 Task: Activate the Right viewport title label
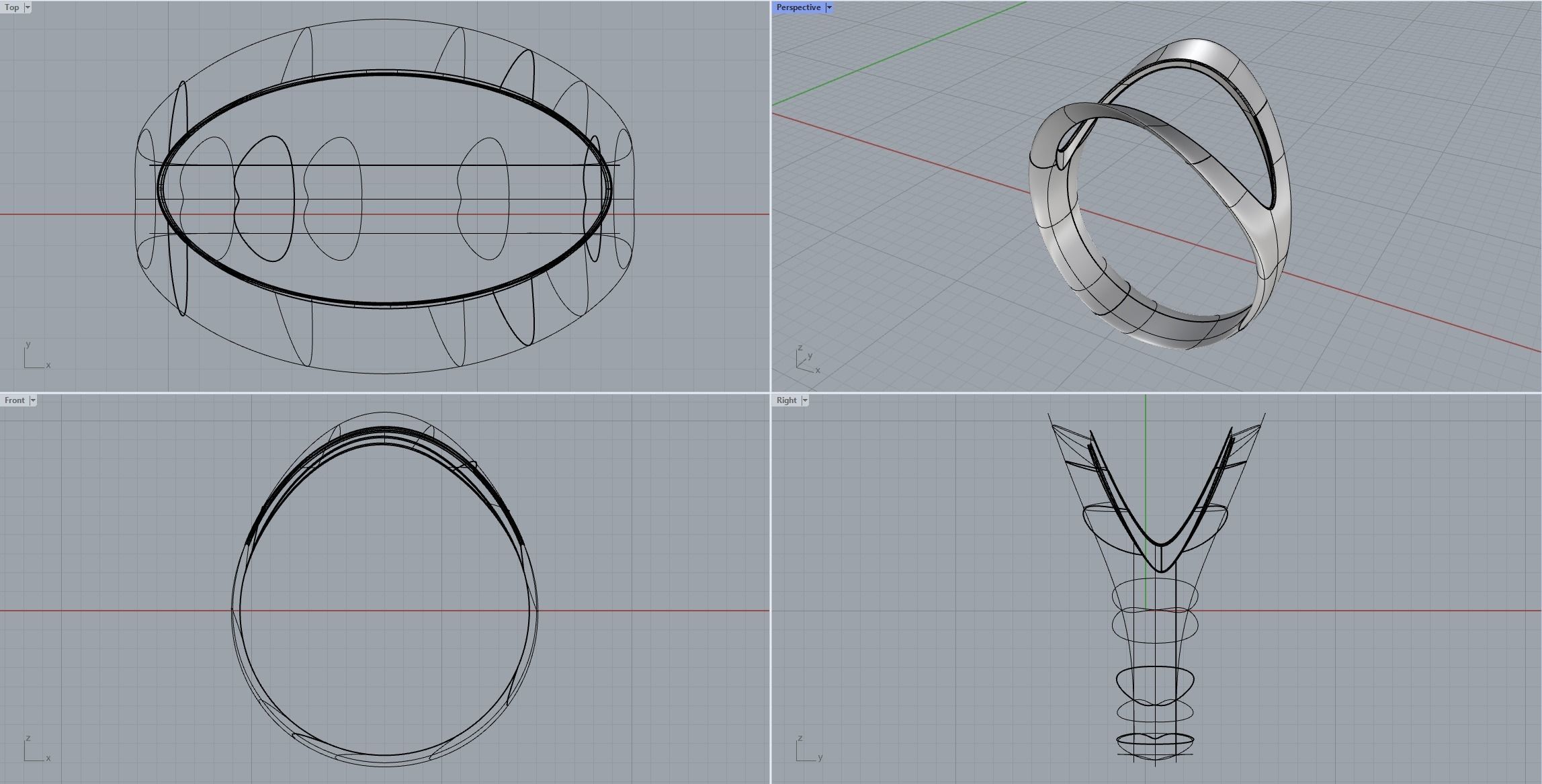coord(786,400)
